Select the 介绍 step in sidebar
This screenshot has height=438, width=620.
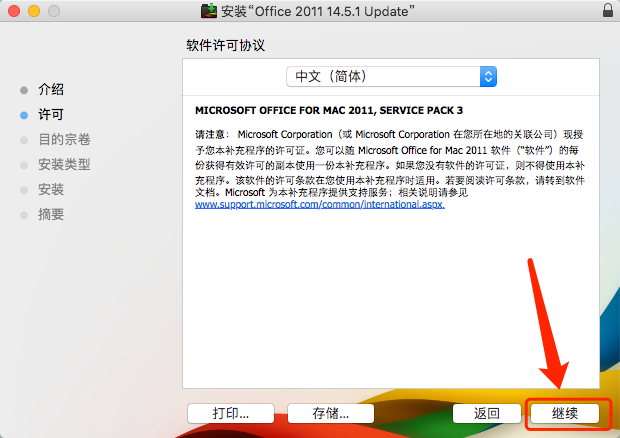pos(51,89)
